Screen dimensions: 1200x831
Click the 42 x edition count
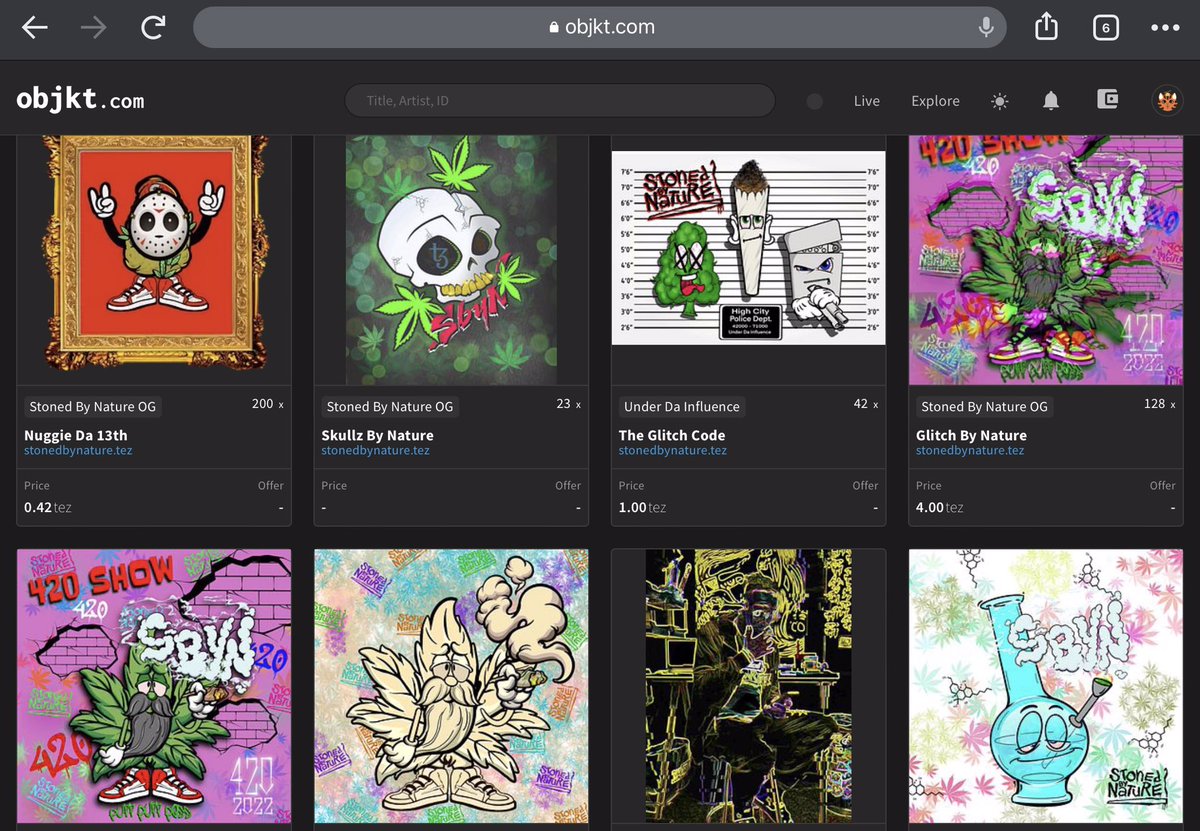click(x=866, y=404)
